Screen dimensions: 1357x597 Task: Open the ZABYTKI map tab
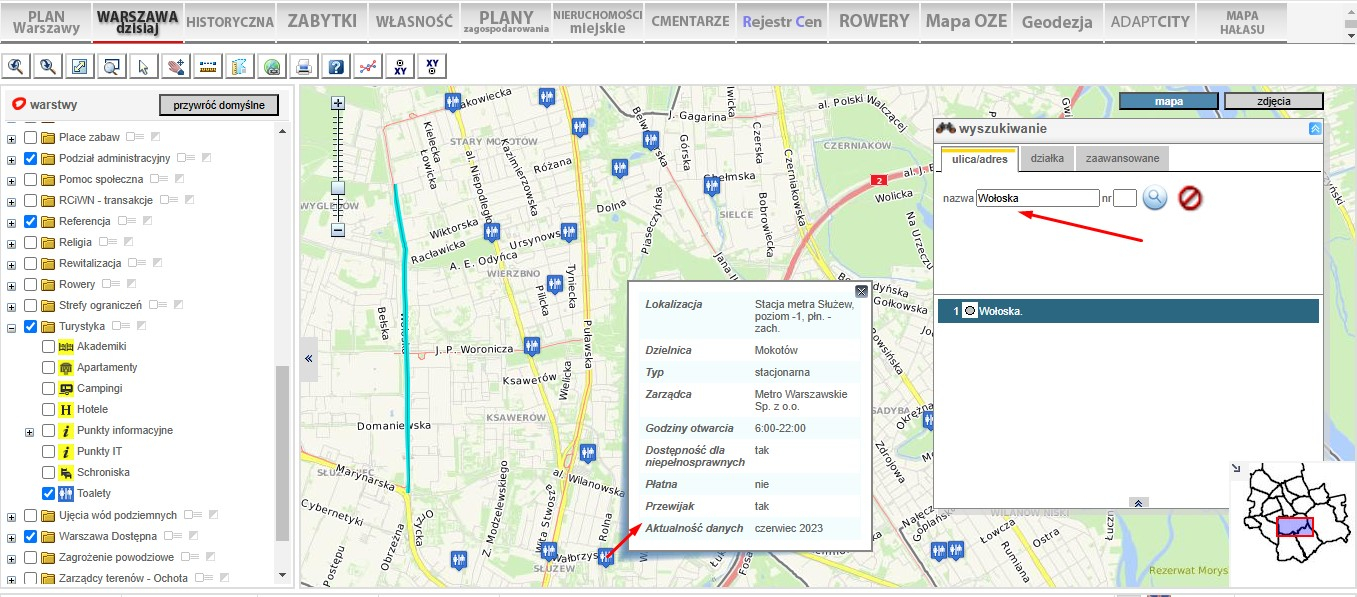(322, 21)
